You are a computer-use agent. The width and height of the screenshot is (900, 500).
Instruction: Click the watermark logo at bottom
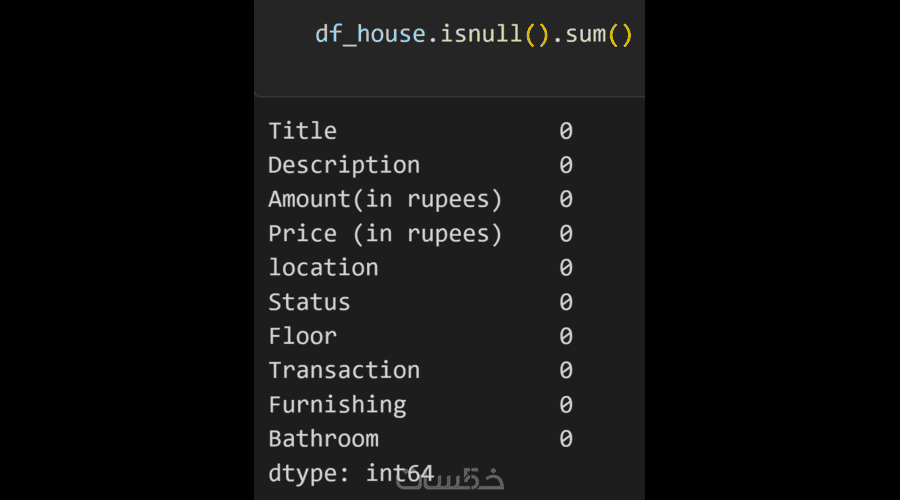click(450, 479)
